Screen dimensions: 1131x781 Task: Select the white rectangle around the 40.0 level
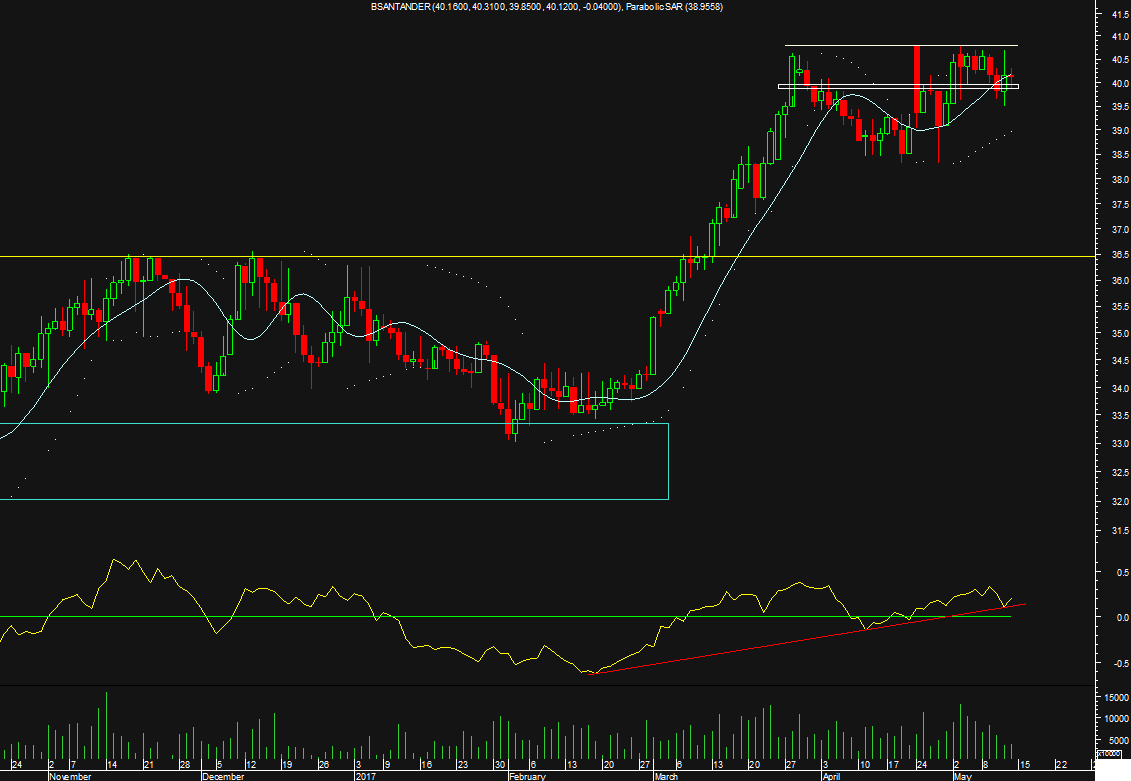point(898,87)
